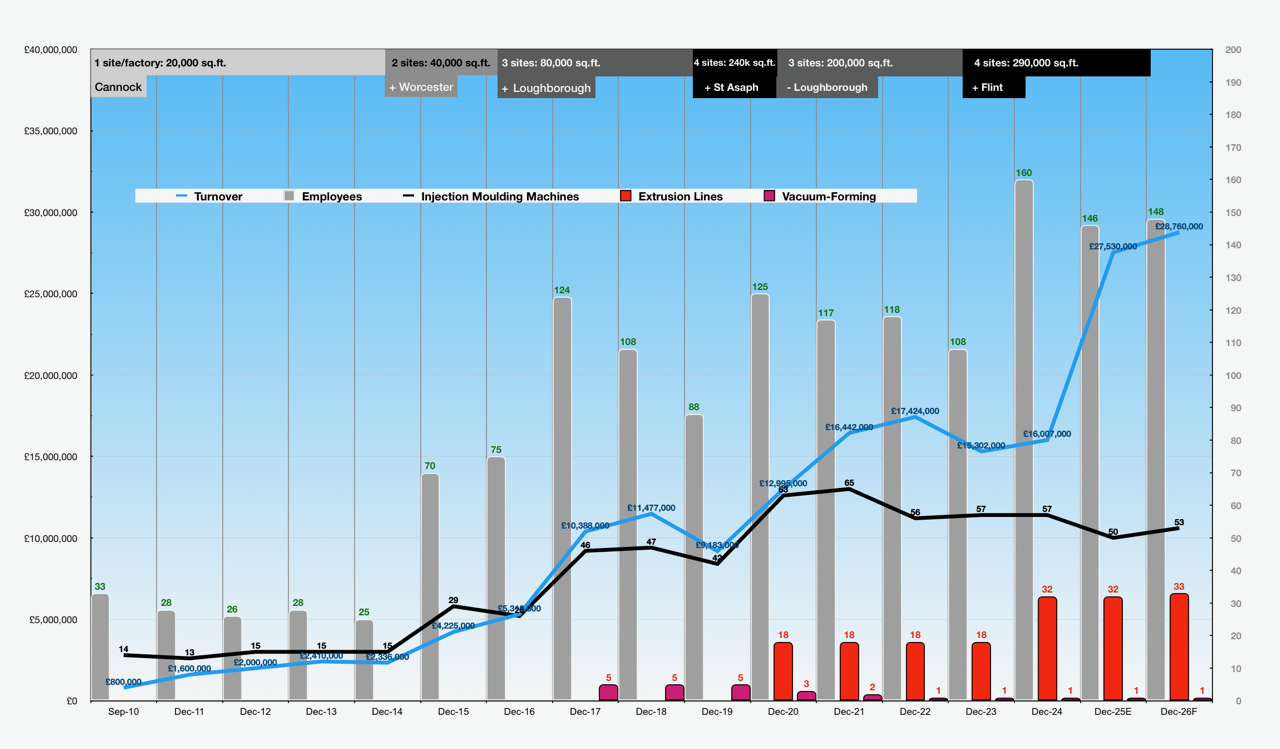Select the "+ Worcester" site tag
This screenshot has width=1280, height=749.
tap(421, 87)
